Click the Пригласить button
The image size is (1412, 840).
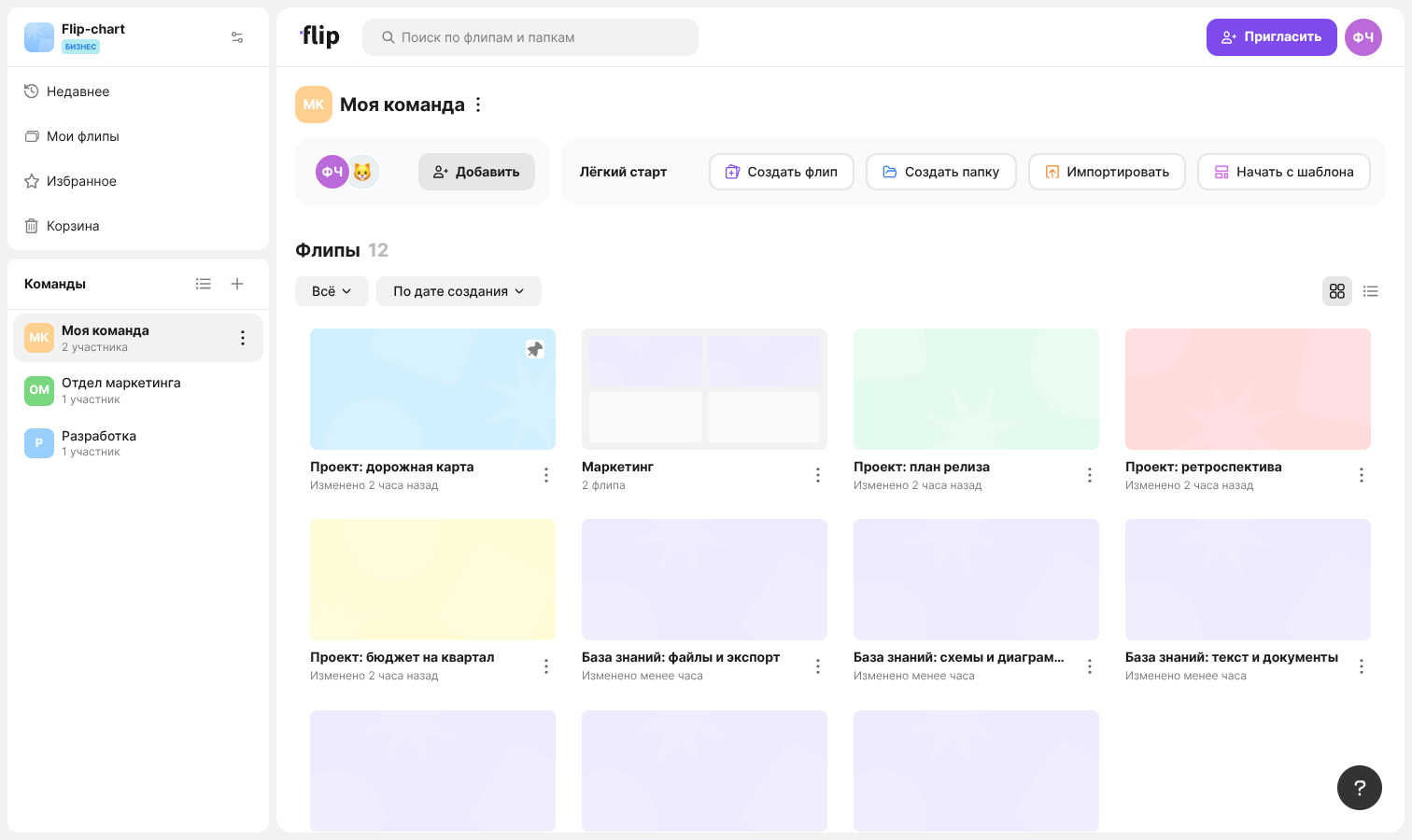(1272, 37)
